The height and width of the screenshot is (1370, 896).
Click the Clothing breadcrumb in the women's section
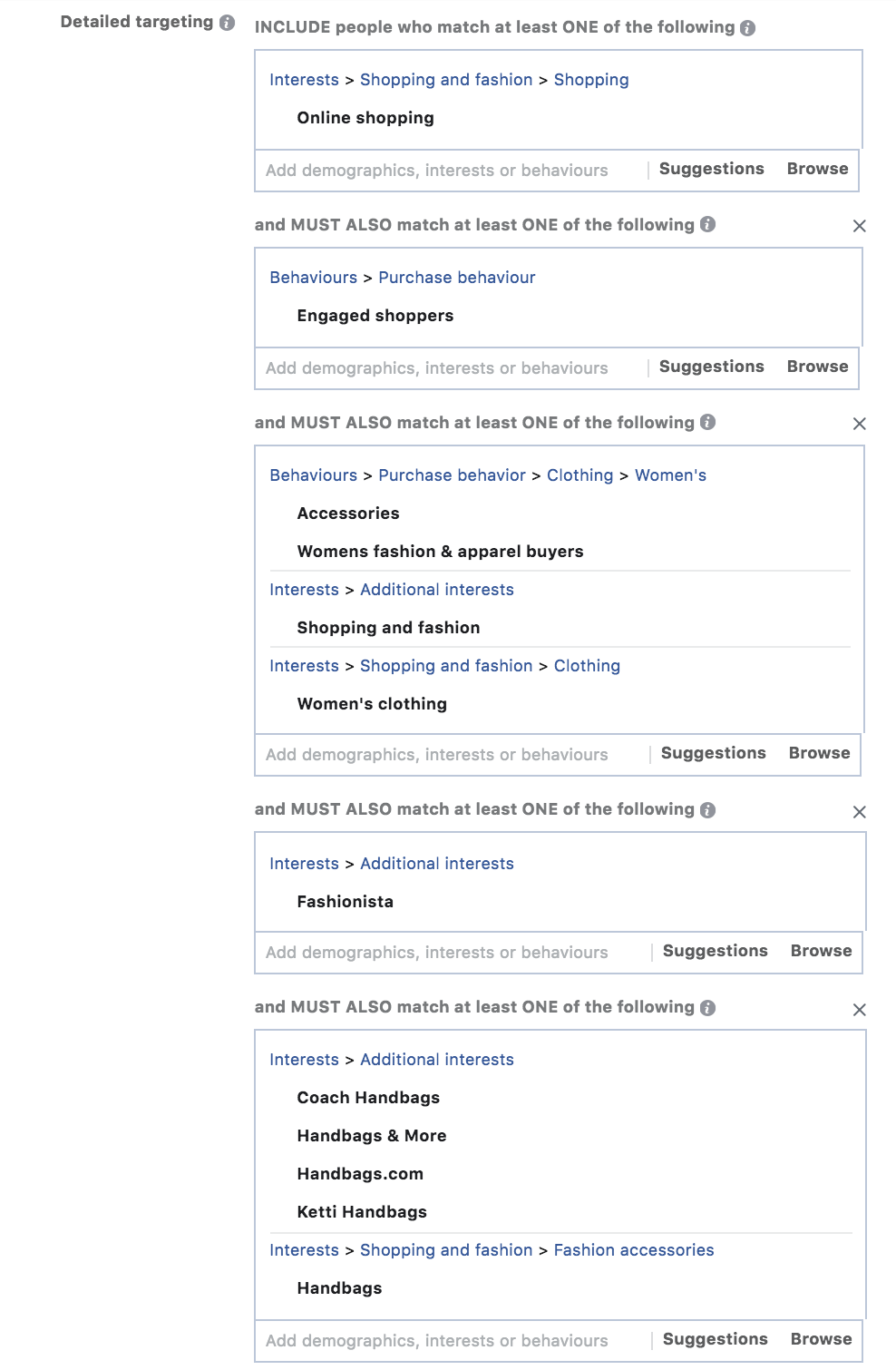pyautogui.click(x=580, y=475)
